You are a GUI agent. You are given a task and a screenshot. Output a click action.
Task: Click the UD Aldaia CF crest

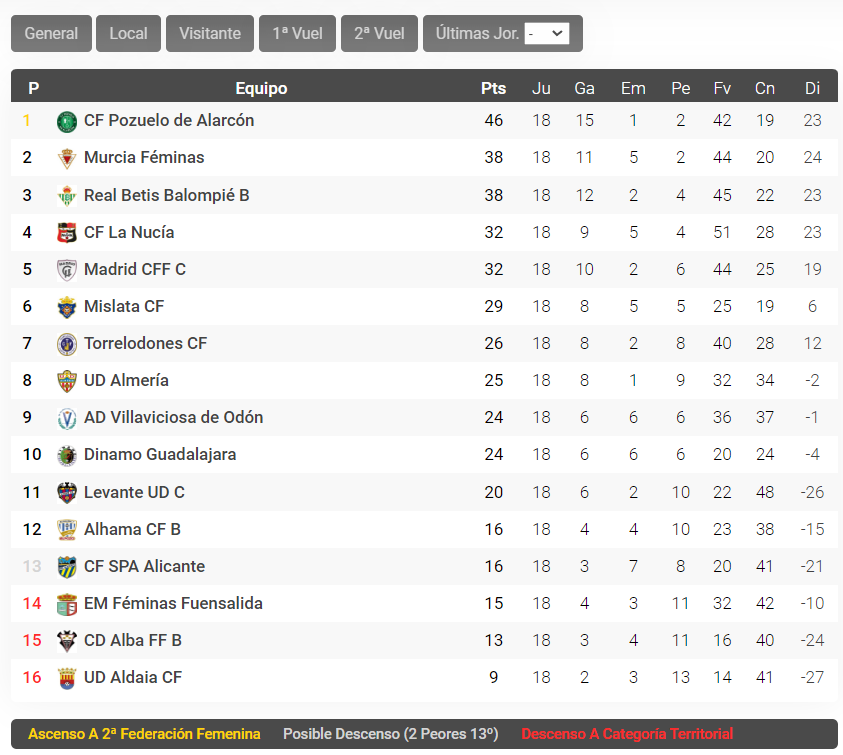point(67,678)
